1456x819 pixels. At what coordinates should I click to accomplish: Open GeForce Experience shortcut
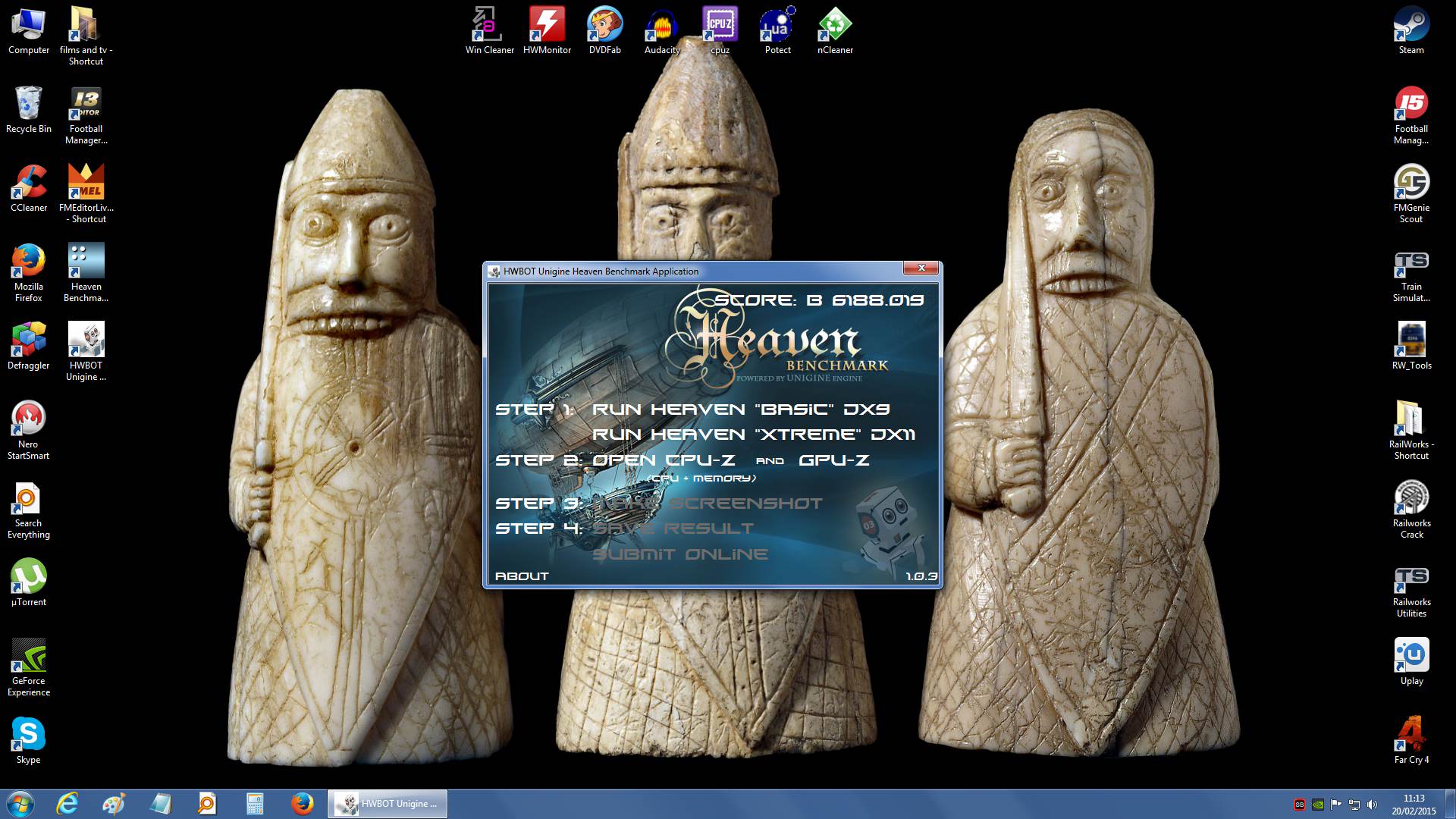[x=29, y=666]
